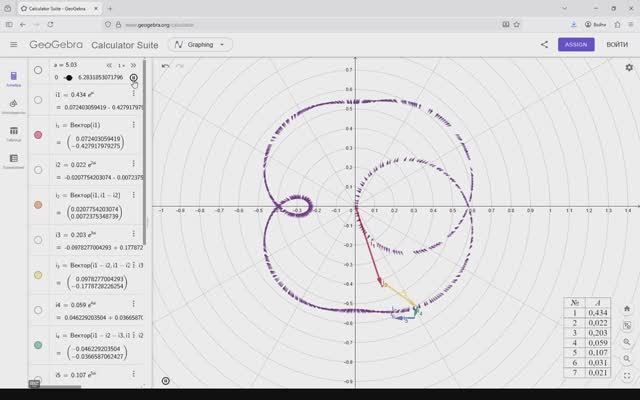Open more options for i4 = 0.059
Viewport: 640px width, 400px height.
tap(133, 304)
